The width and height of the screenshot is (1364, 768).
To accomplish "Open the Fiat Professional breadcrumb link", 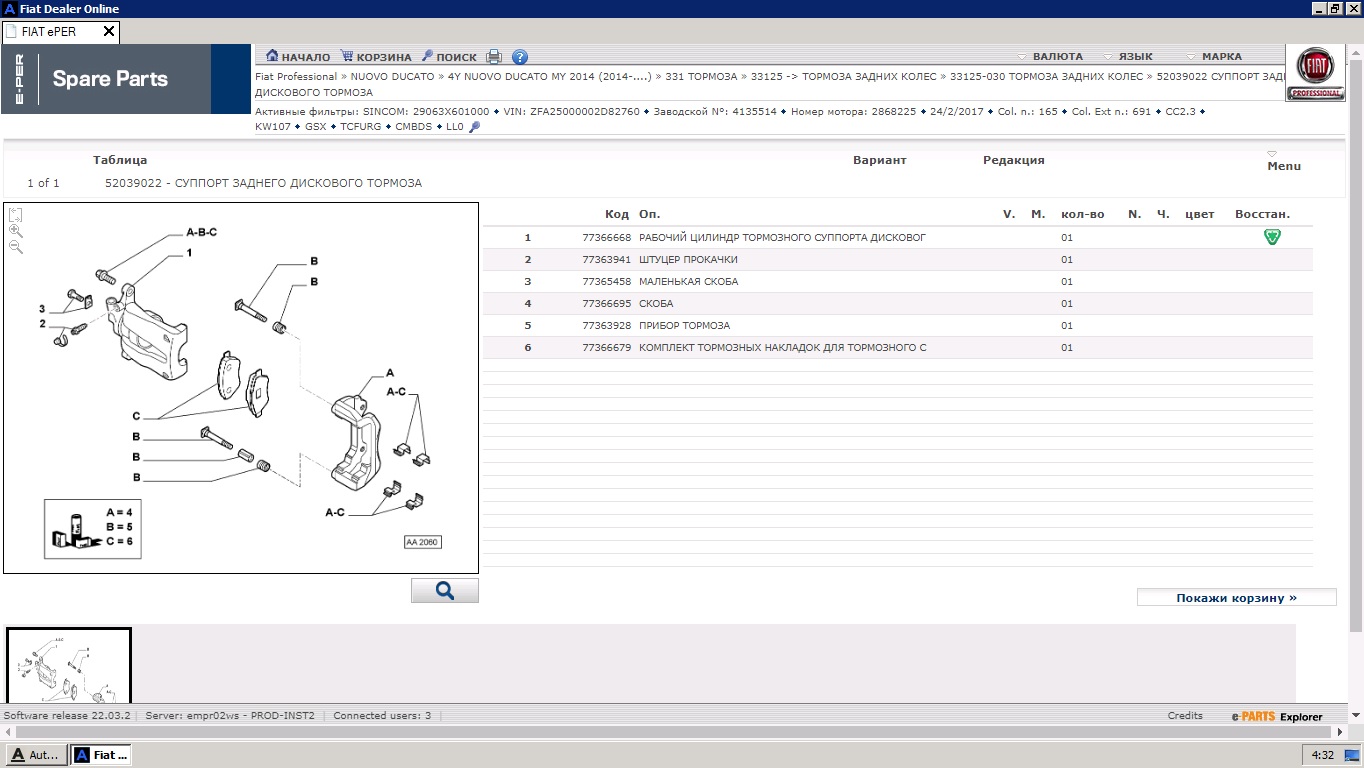I will coord(296,76).
